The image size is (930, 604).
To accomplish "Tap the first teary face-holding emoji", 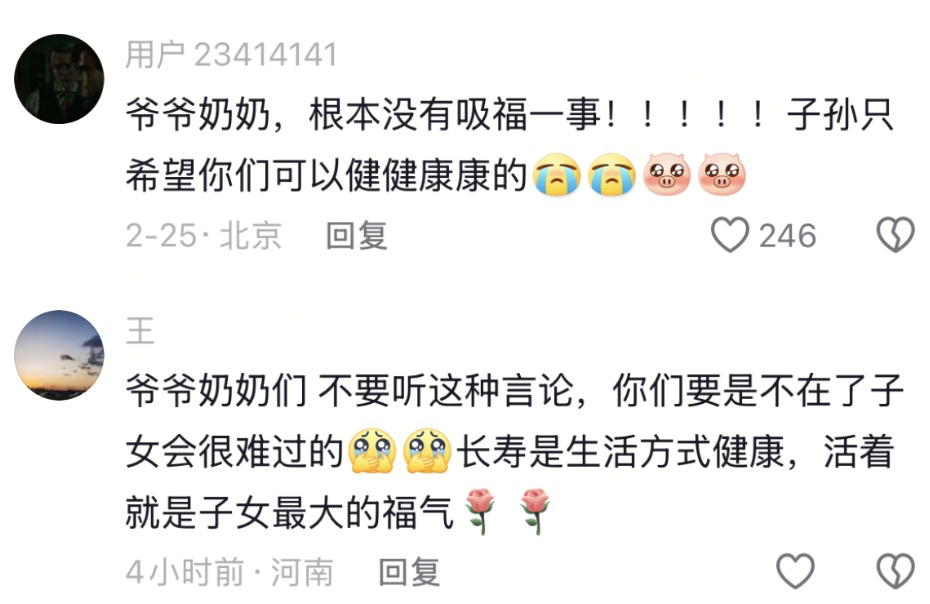I will [372, 450].
